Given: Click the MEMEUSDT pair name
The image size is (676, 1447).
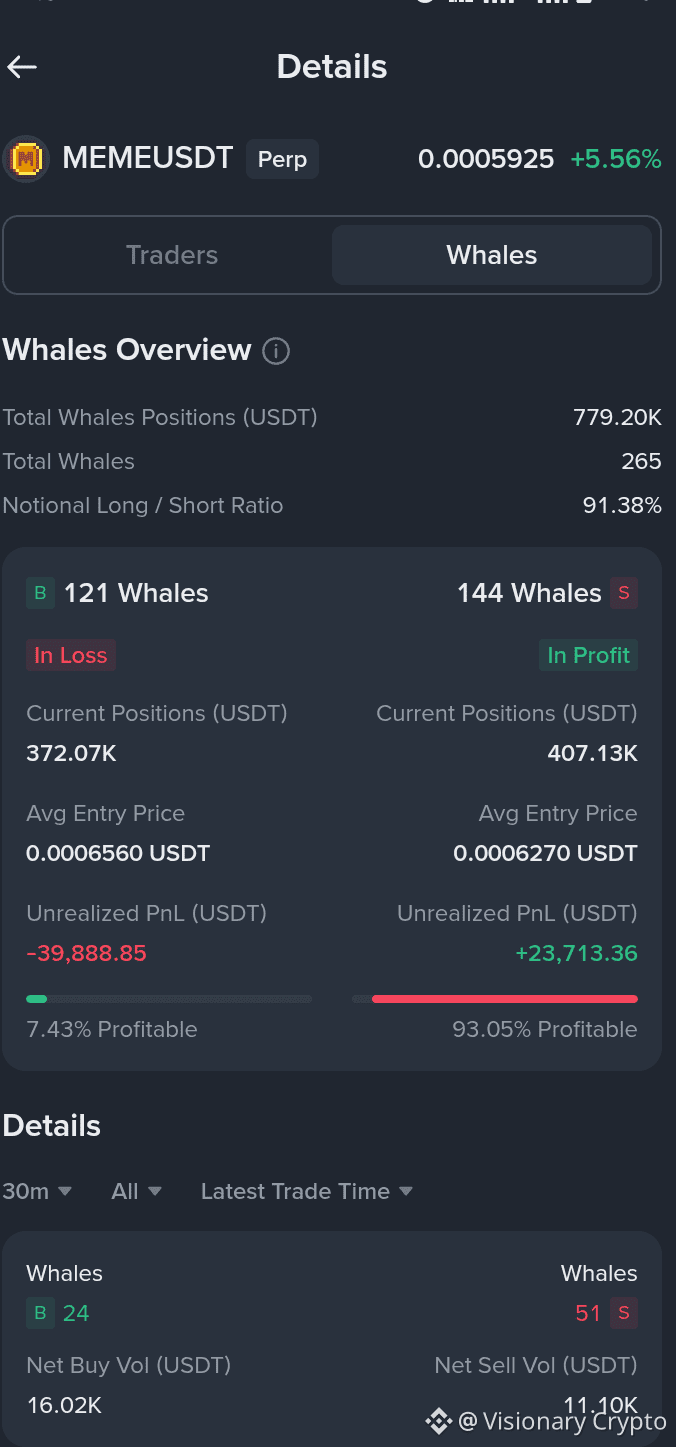Looking at the screenshot, I should [147, 158].
